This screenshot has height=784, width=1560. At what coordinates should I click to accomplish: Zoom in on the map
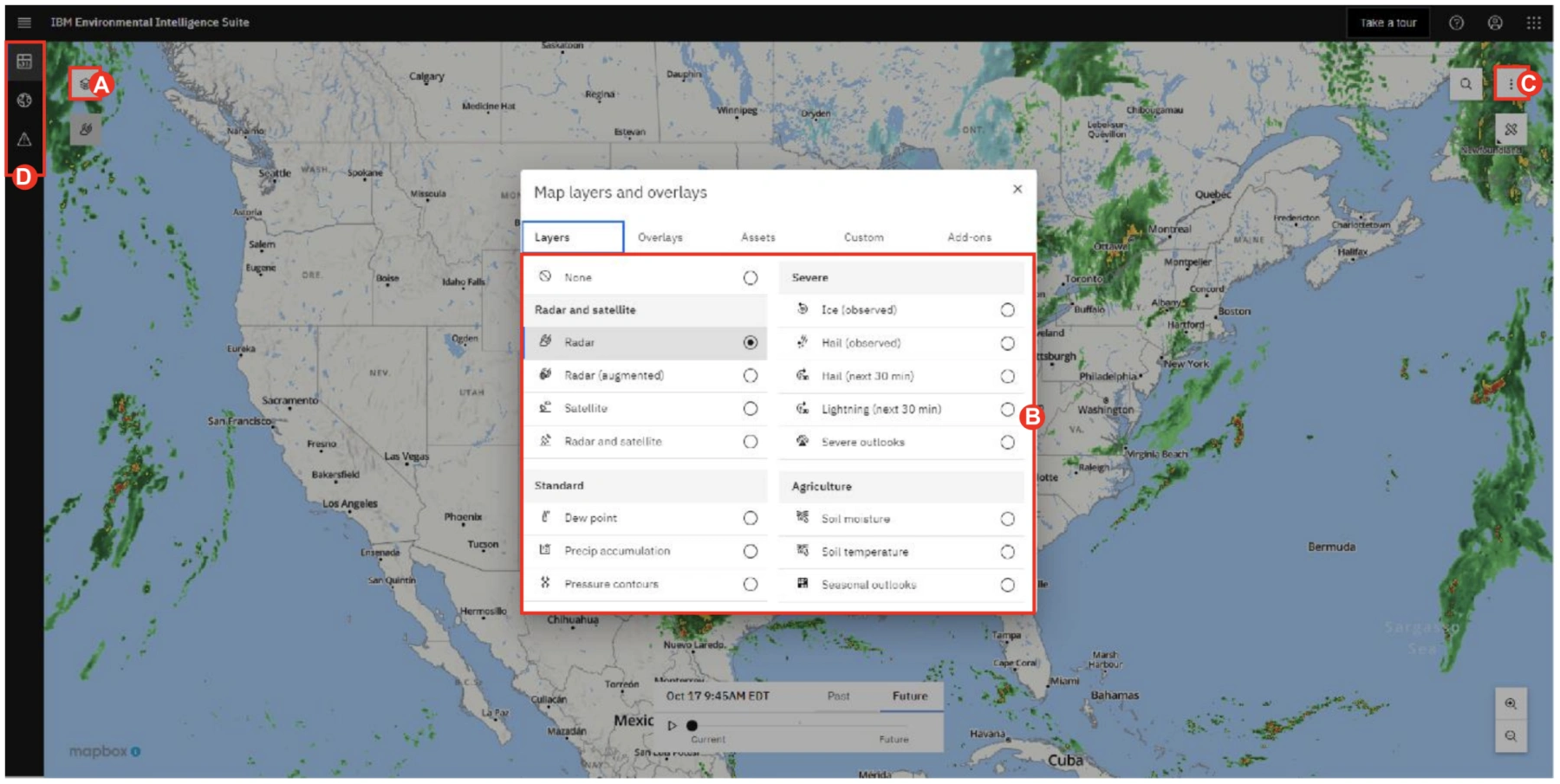[1511, 703]
